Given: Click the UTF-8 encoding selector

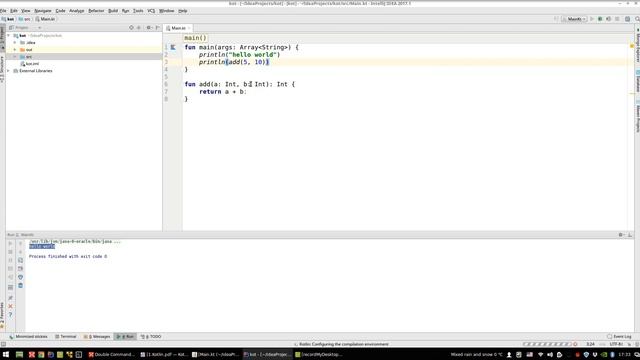Looking at the screenshot, I should click(616, 344).
